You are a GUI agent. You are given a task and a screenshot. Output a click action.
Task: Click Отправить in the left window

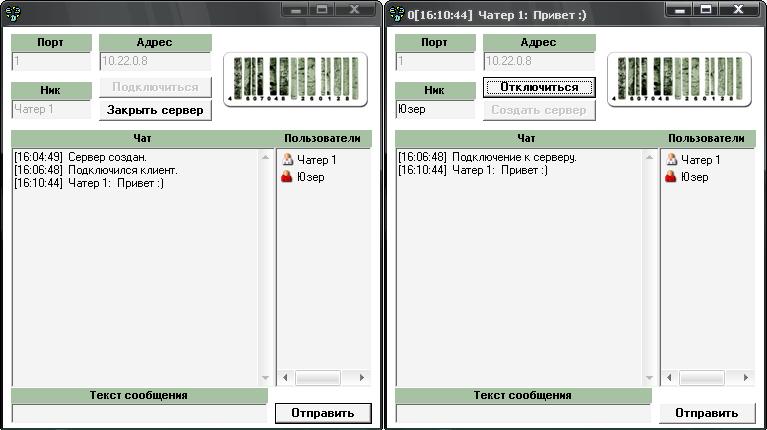pyautogui.click(x=323, y=413)
